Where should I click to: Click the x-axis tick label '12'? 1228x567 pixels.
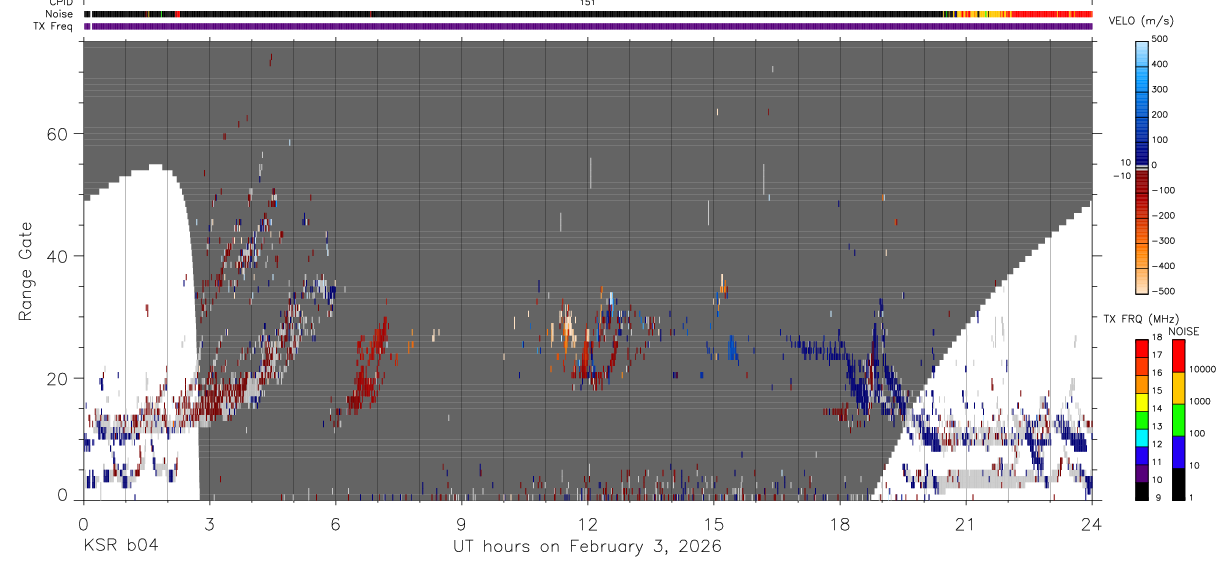coord(588,524)
